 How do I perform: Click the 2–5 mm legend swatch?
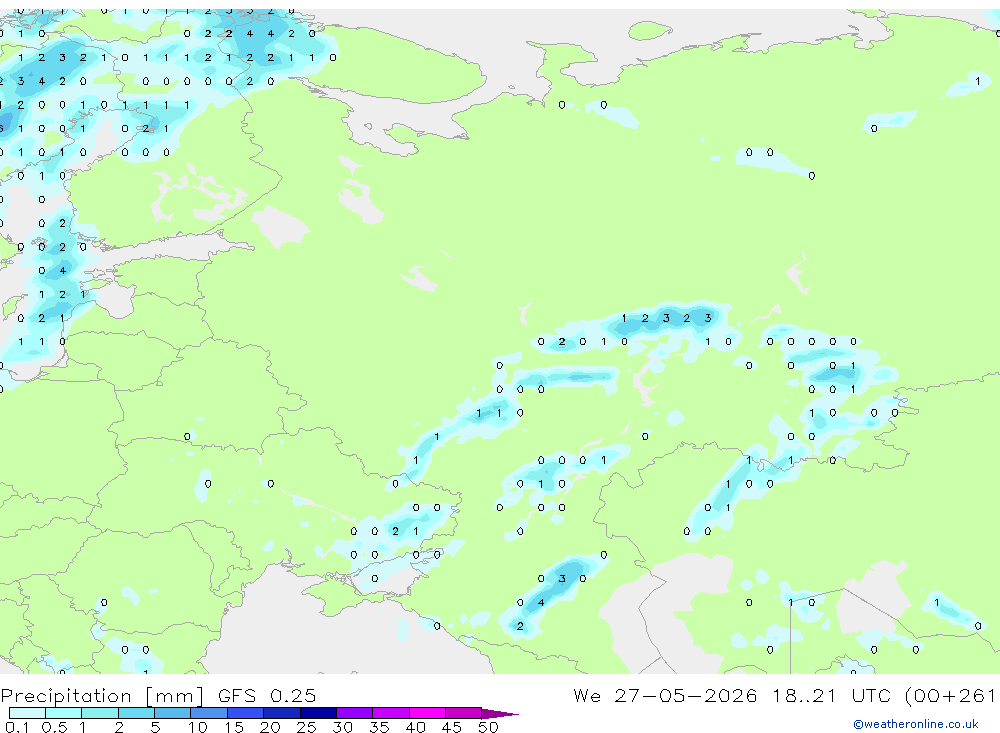point(136,713)
